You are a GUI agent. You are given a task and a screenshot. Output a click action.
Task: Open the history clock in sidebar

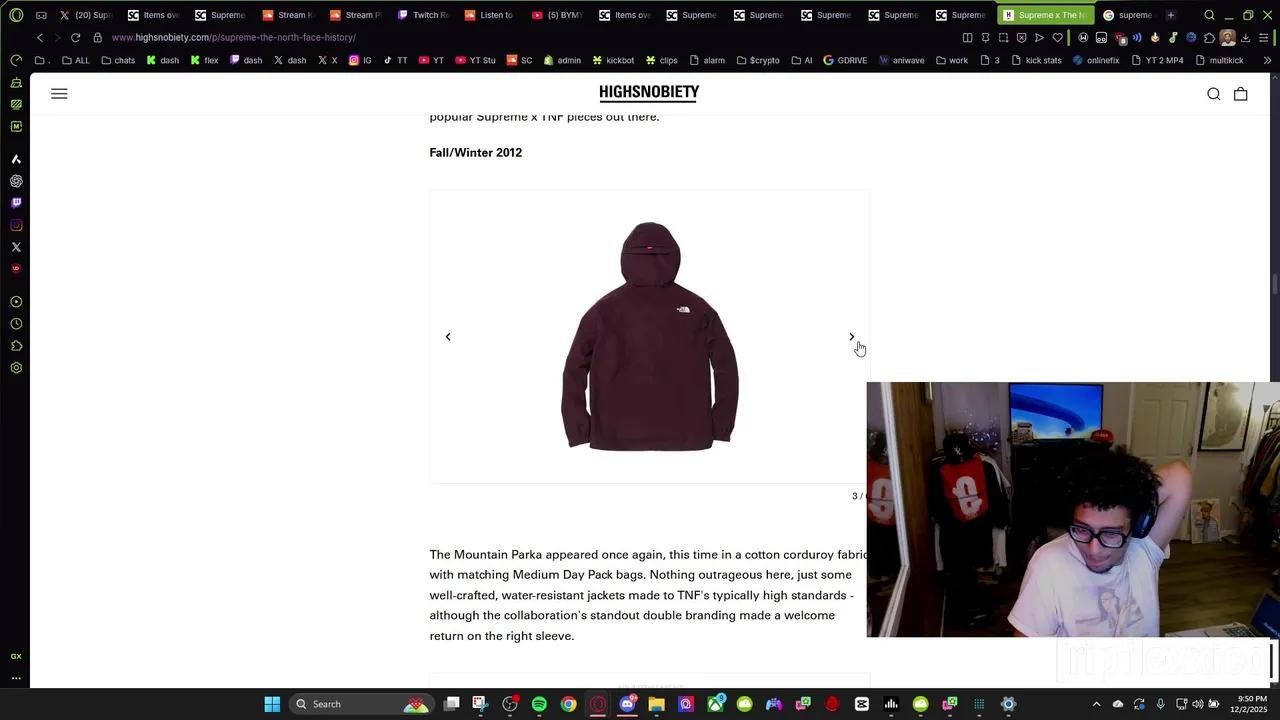[16, 324]
